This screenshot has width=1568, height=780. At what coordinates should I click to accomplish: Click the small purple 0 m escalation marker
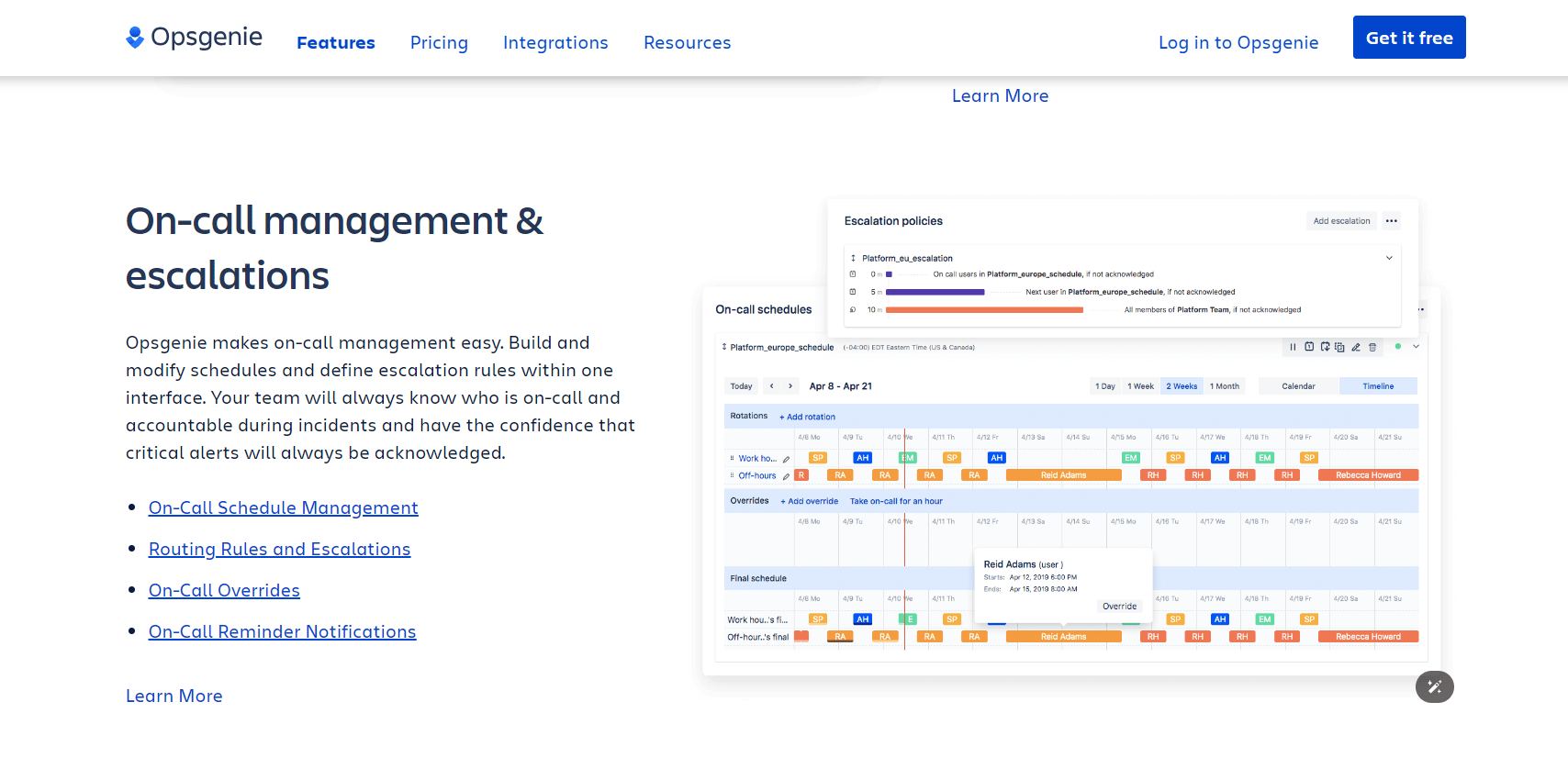click(889, 274)
